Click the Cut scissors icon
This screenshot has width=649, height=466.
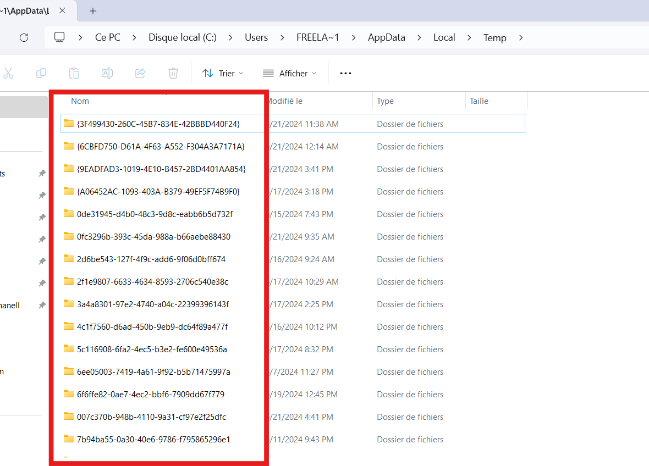point(8,73)
